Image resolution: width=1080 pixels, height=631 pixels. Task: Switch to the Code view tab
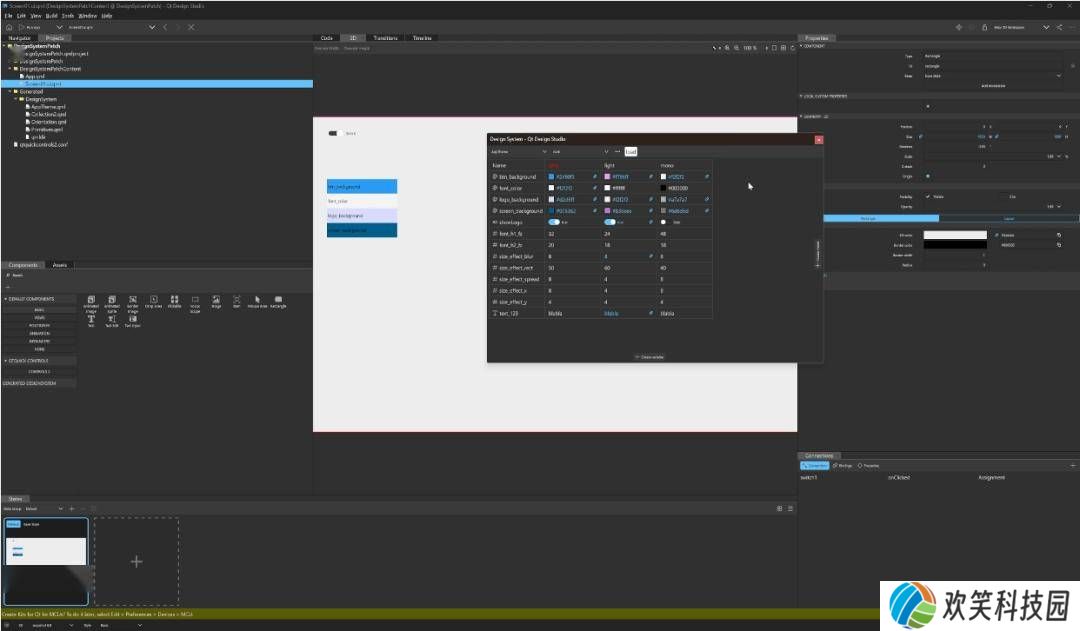[x=326, y=38]
